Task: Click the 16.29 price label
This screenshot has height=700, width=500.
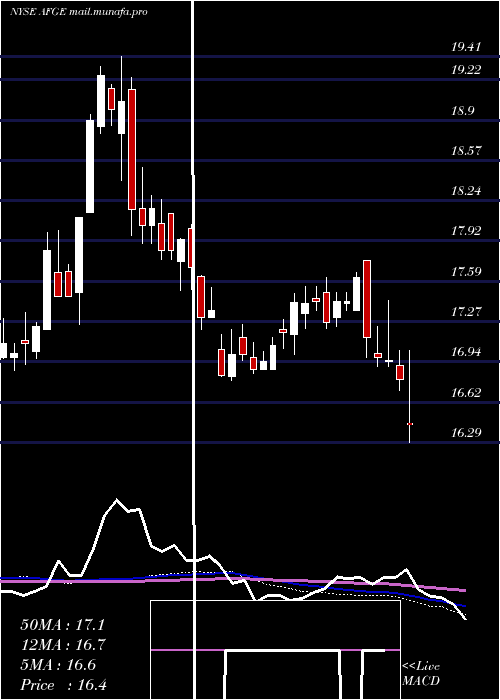Action: (x=466, y=432)
